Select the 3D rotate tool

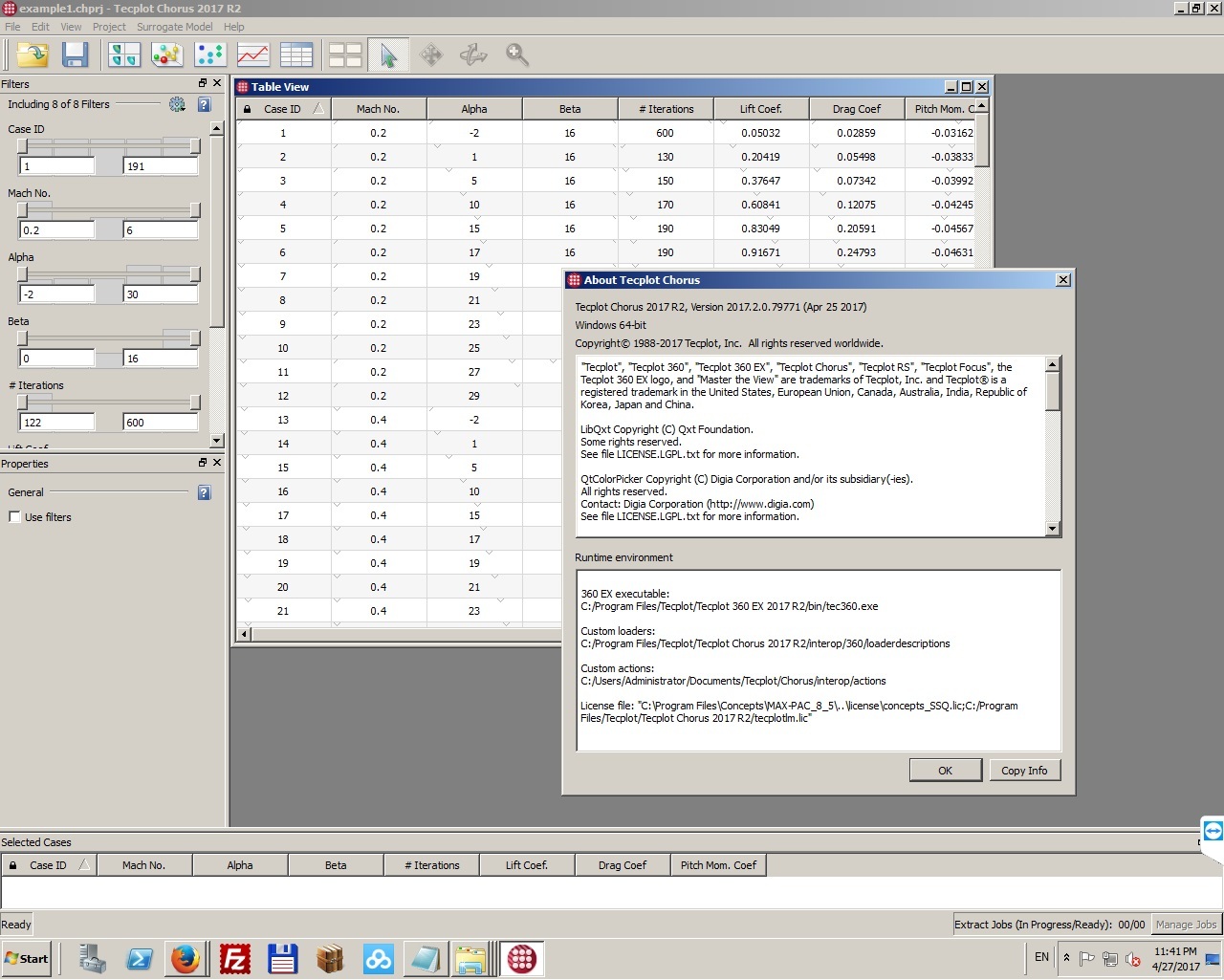(x=473, y=55)
